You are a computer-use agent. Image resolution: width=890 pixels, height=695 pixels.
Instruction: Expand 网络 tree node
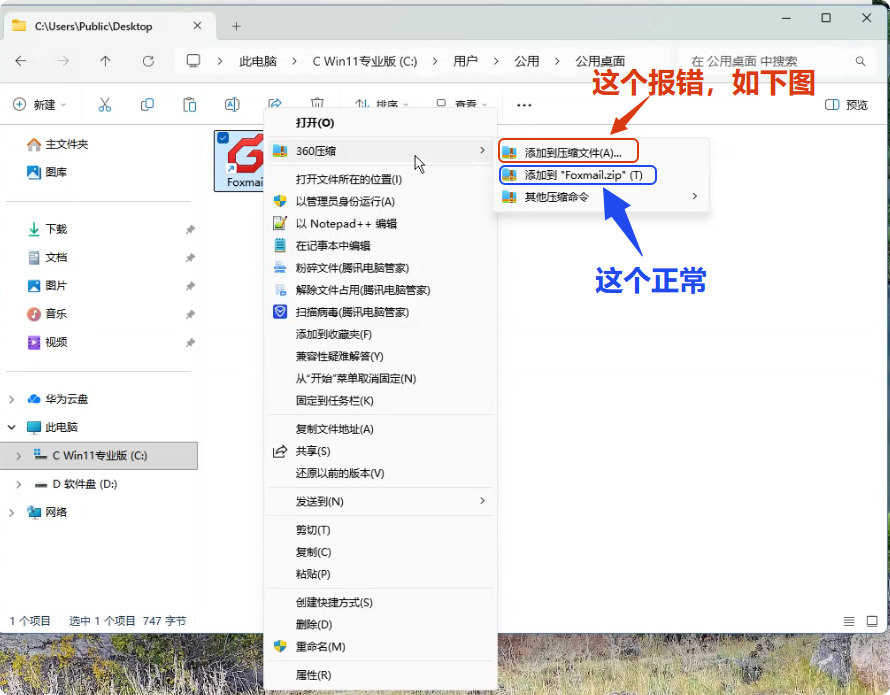point(11,512)
